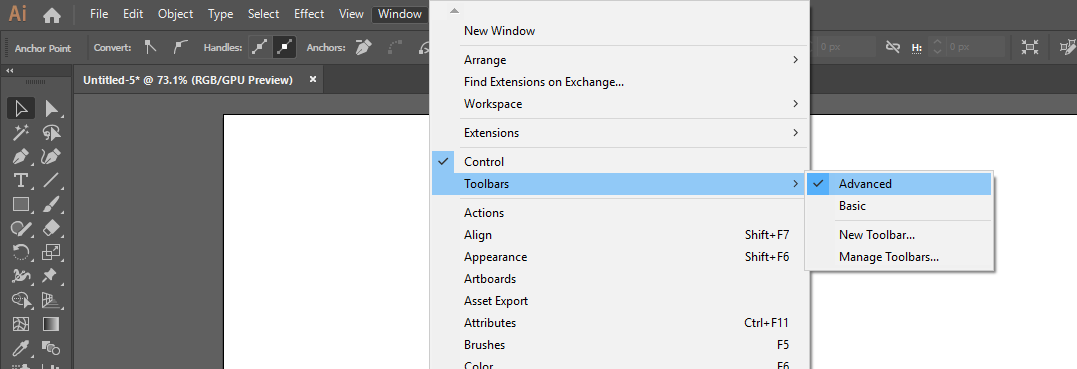The height and width of the screenshot is (369, 1077).
Task: Select the Shape Builder tool
Action: [21, 300]
